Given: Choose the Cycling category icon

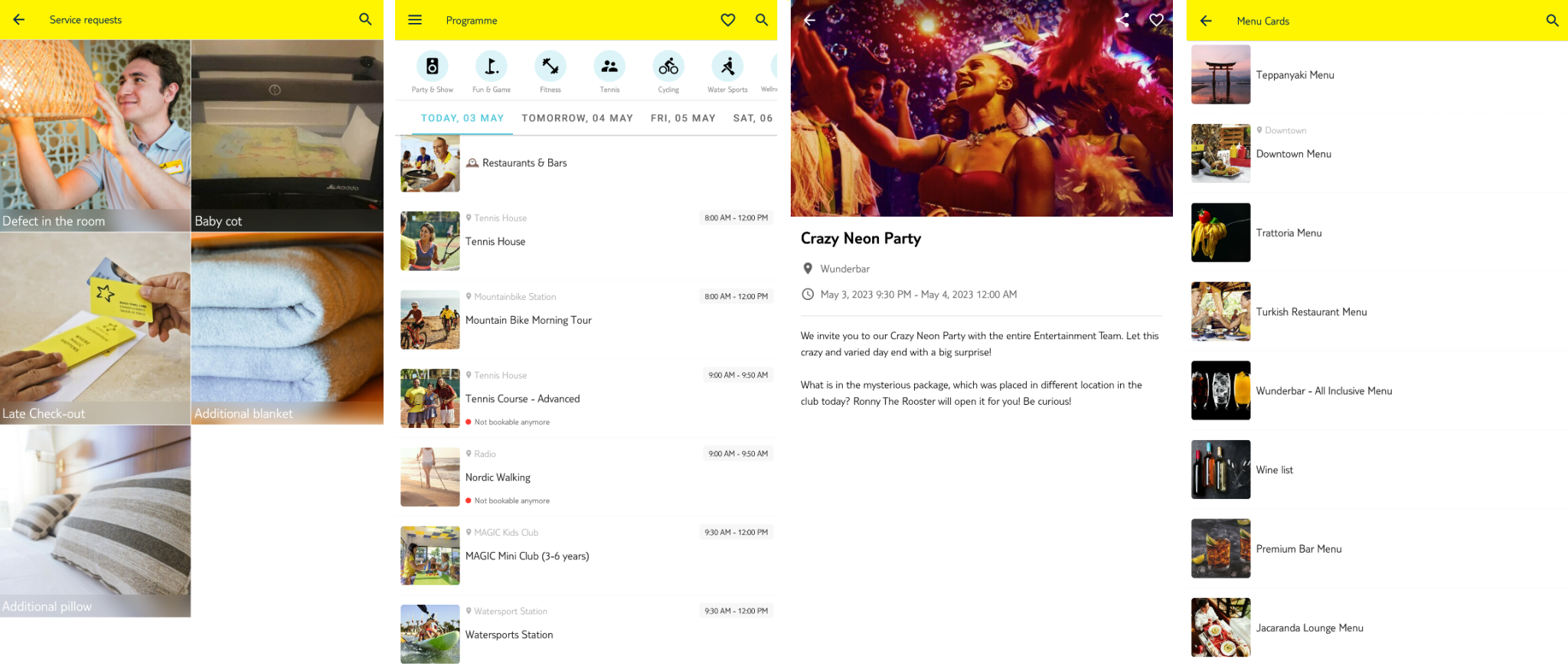Looking at the screenshot, I should pos(668,67).
